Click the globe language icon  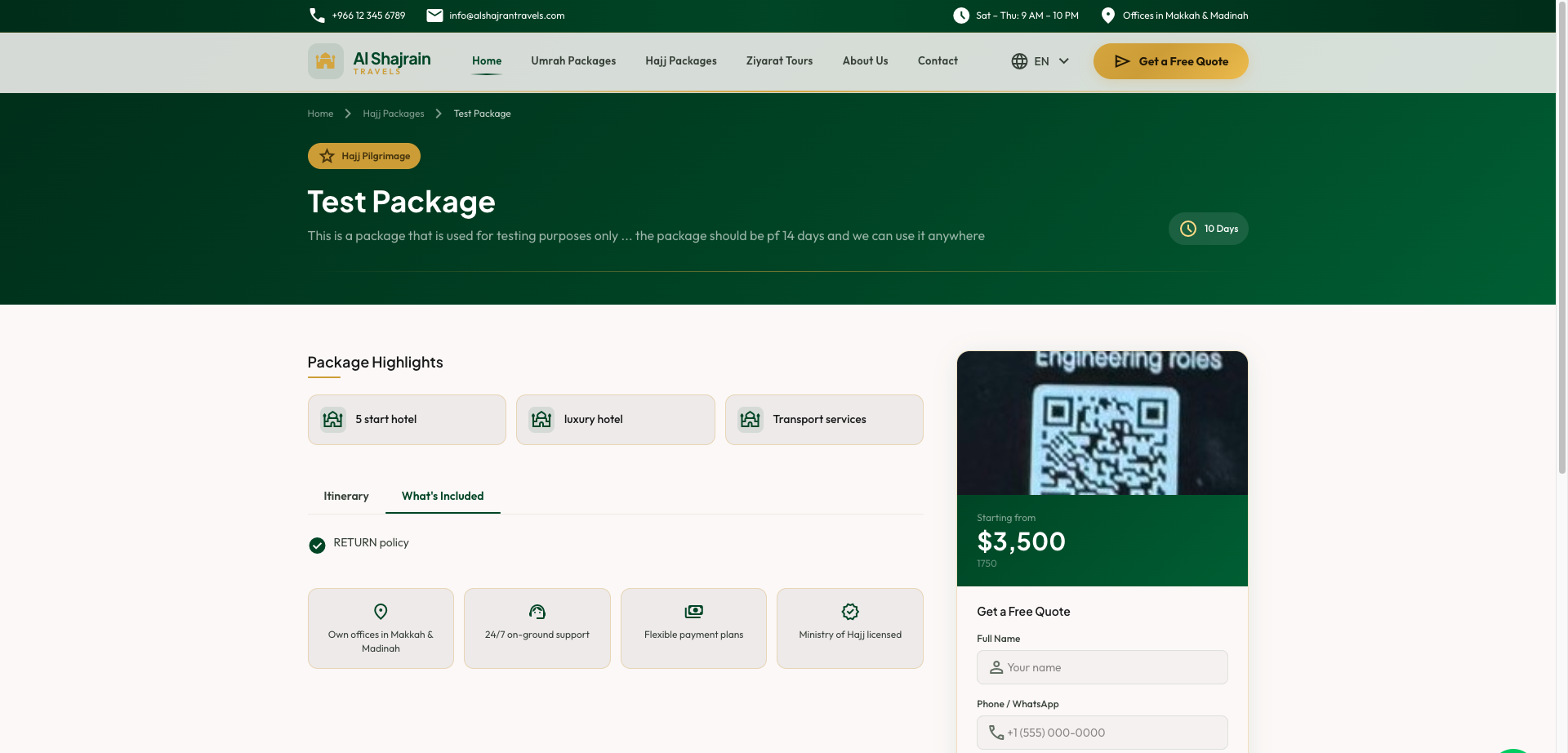pyautogui.click(x=1019, y=61)
